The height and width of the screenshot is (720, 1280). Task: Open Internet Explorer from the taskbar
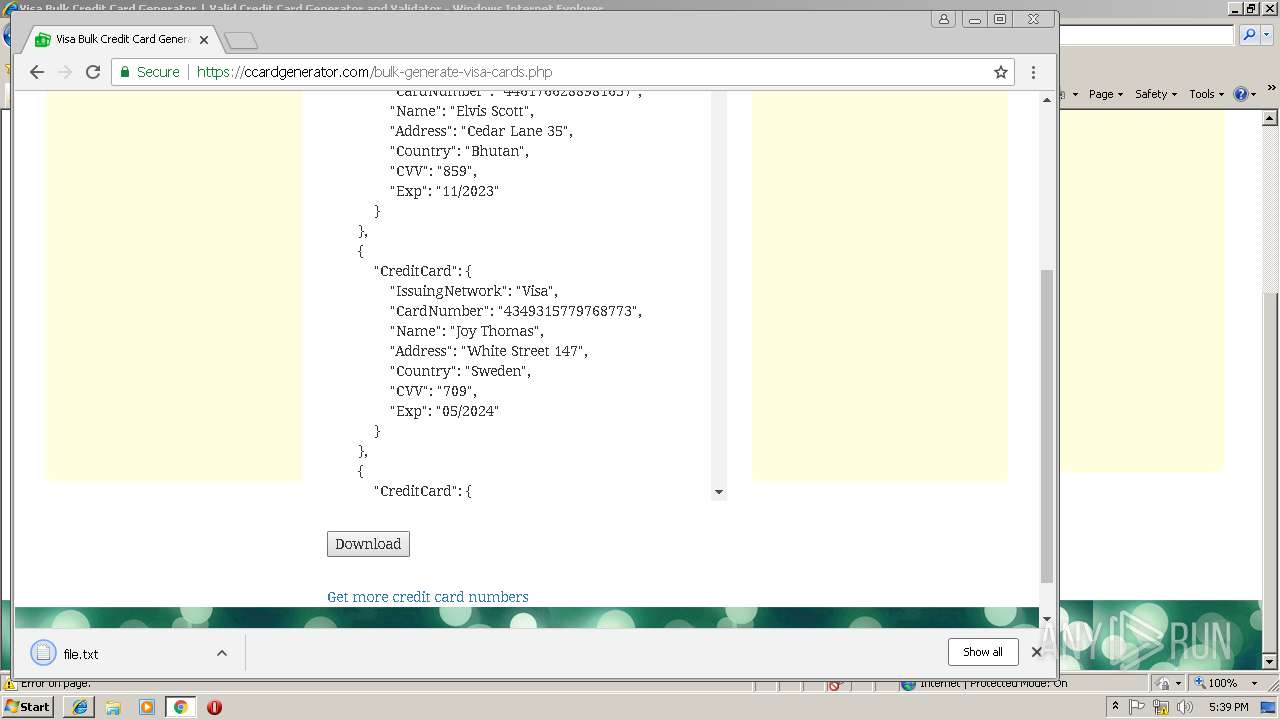pyautogui.click(x=80, y=707)
